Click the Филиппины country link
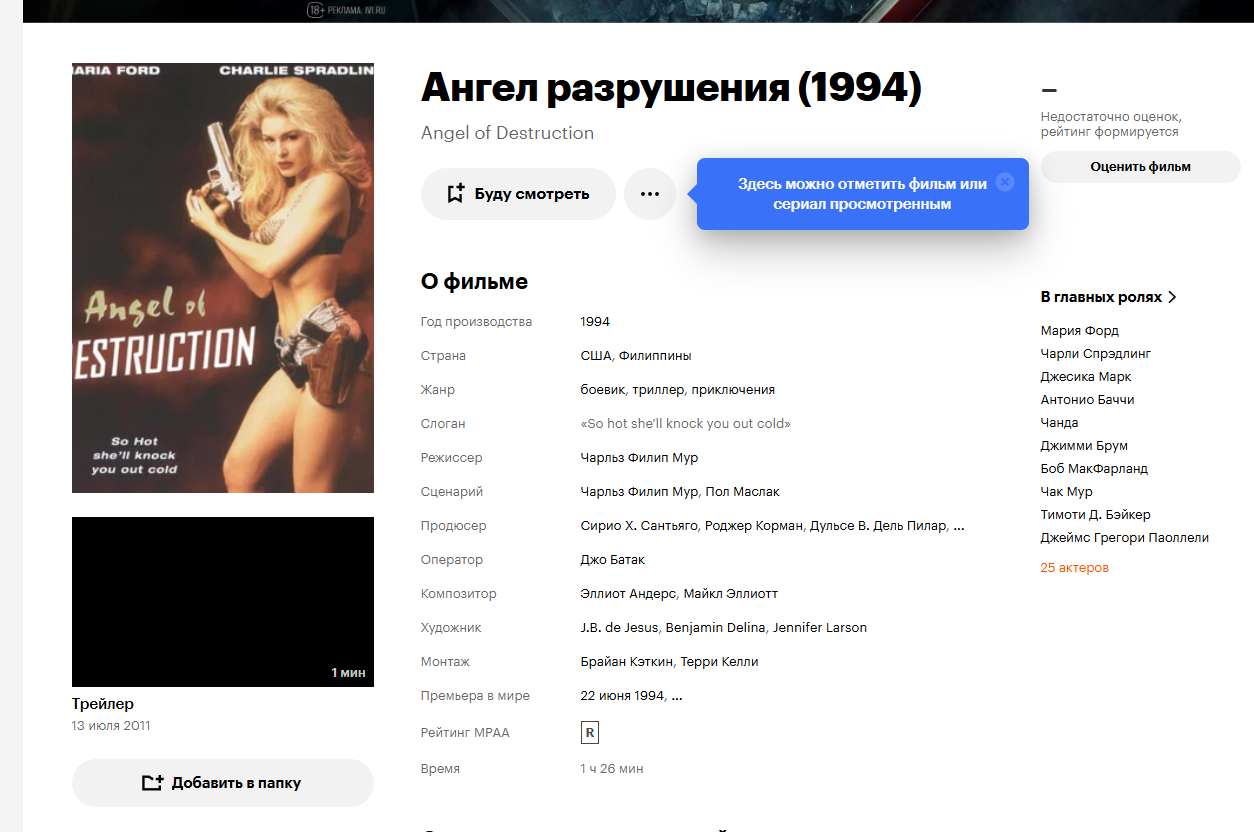 click(655, 356)
